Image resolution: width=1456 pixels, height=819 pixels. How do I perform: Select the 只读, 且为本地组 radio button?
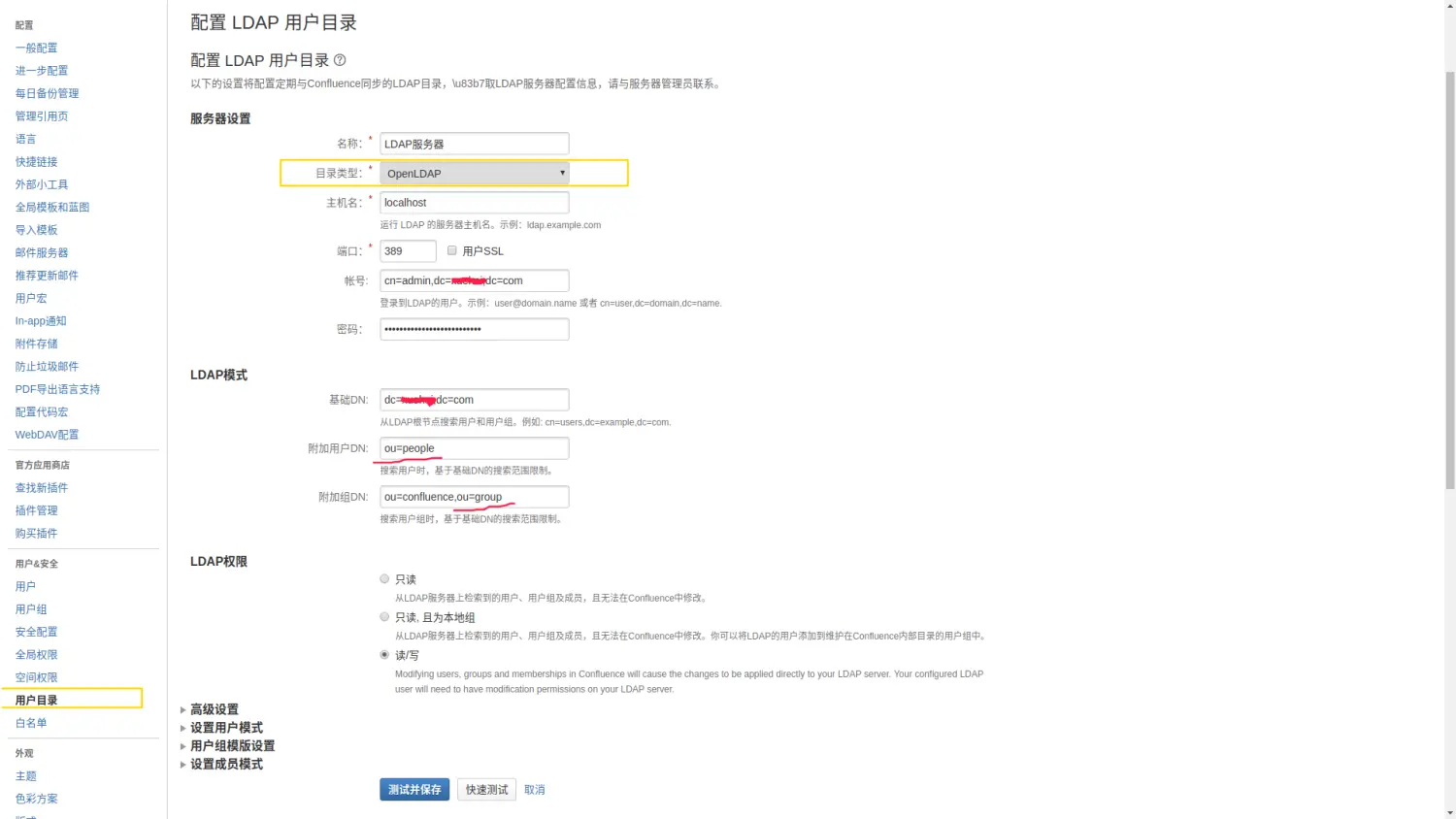[x=384, y=616]
